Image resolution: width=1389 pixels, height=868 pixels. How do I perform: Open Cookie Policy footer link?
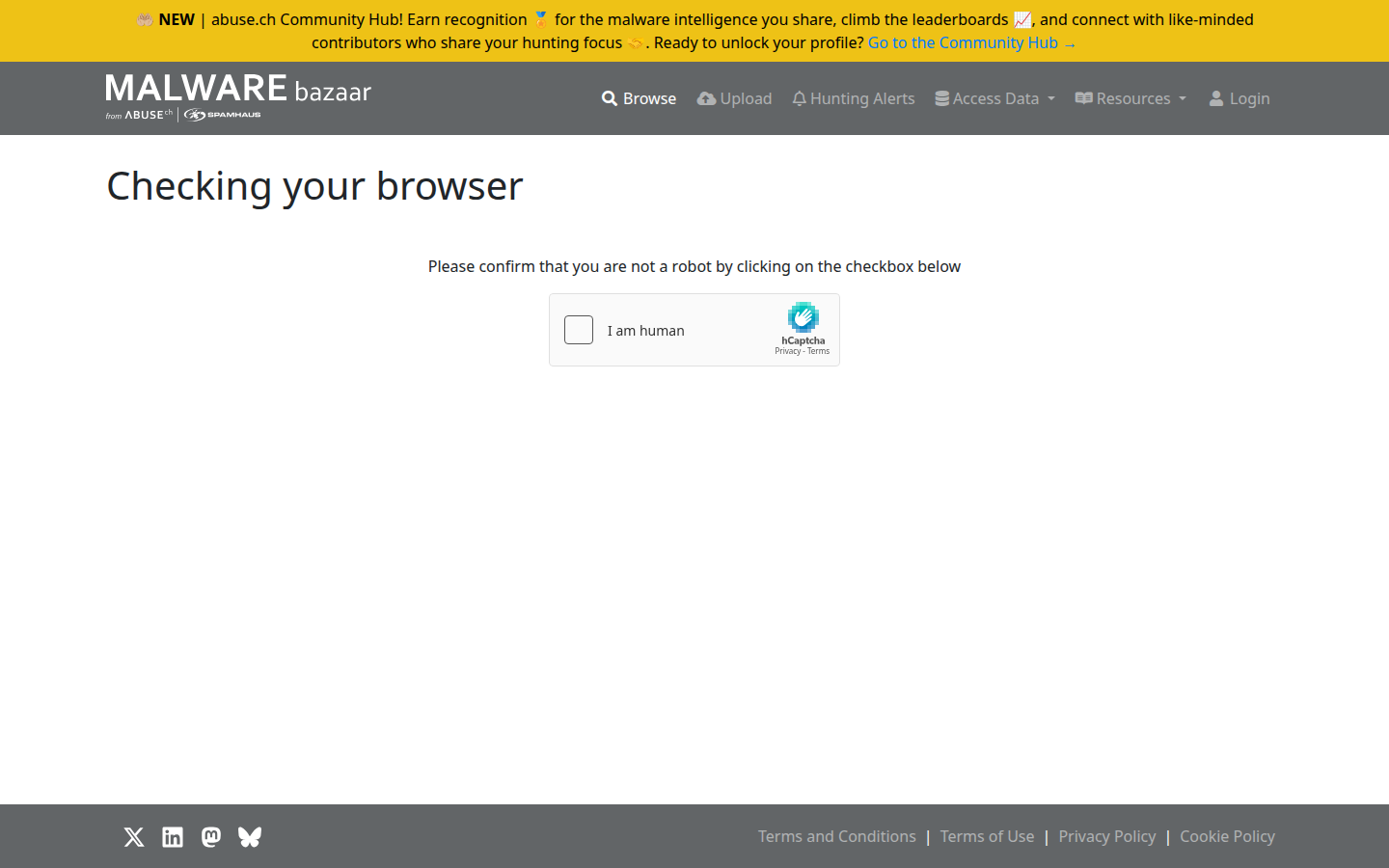pyautogui.click(x=1227, y=836)
